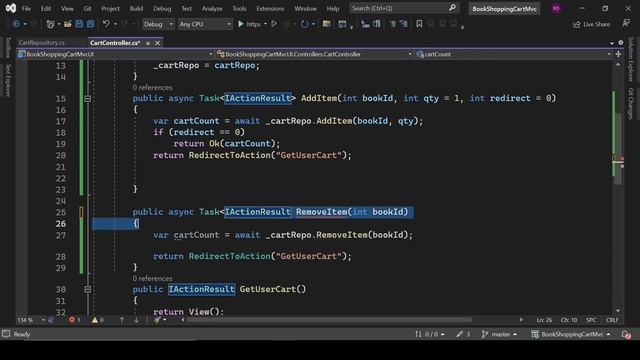Screen dimensions: 640x360
Task: Click the search magnifier icon
Action: pyautogui.click(x=452, y=8)
